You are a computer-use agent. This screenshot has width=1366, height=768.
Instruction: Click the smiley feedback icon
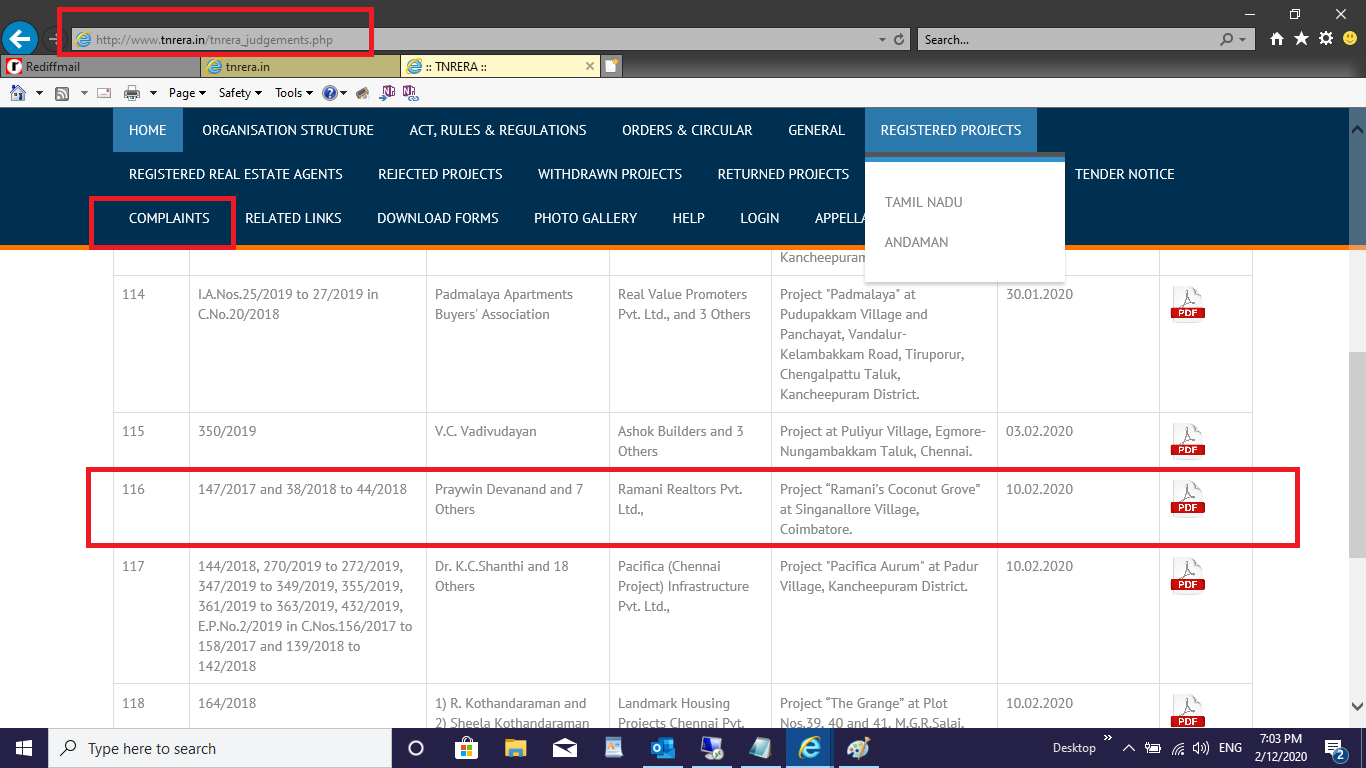1350,39
